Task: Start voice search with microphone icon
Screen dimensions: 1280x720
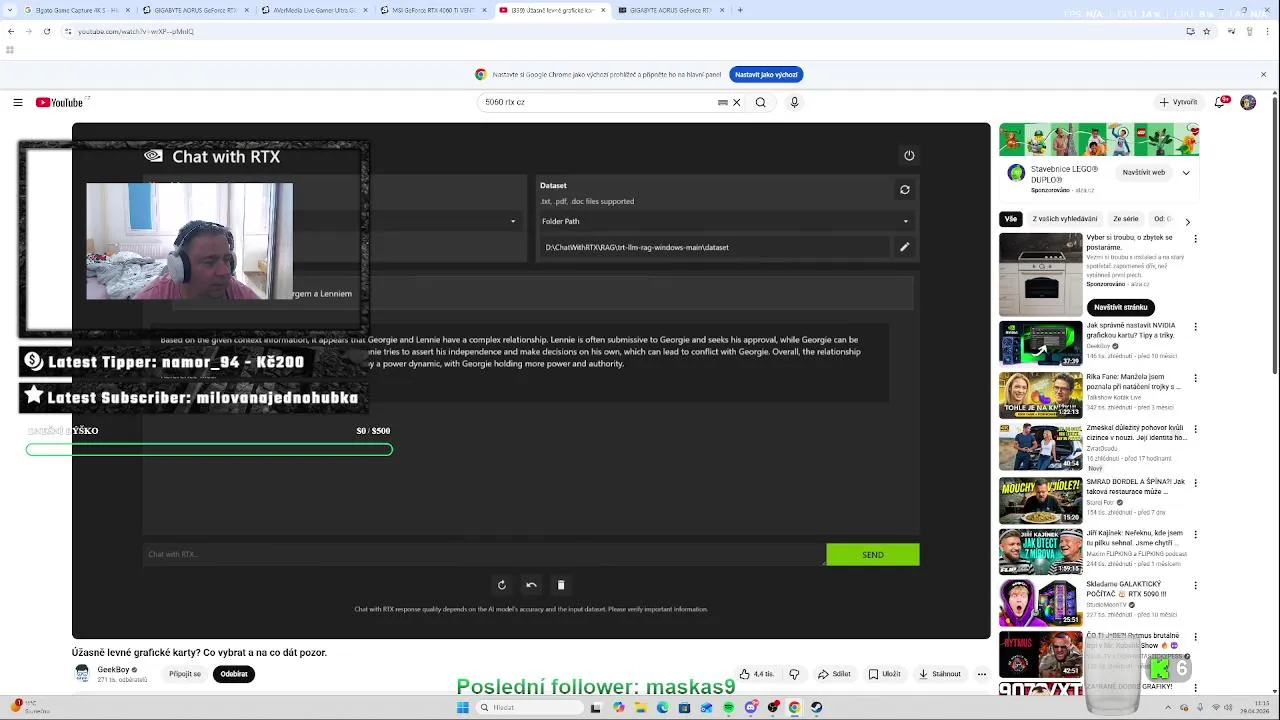Action: point(795,102)
